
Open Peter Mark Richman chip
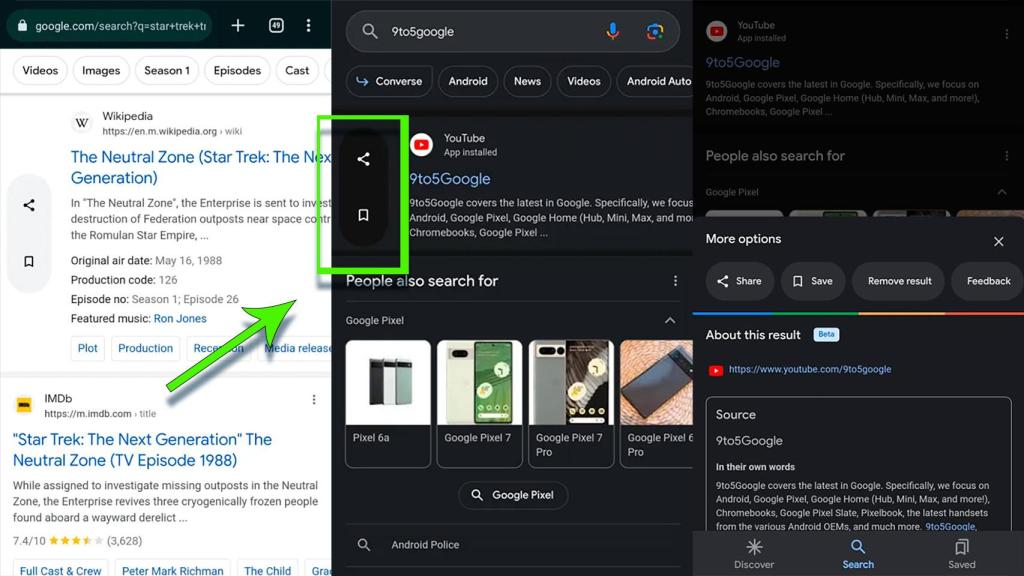coord(172,569)
